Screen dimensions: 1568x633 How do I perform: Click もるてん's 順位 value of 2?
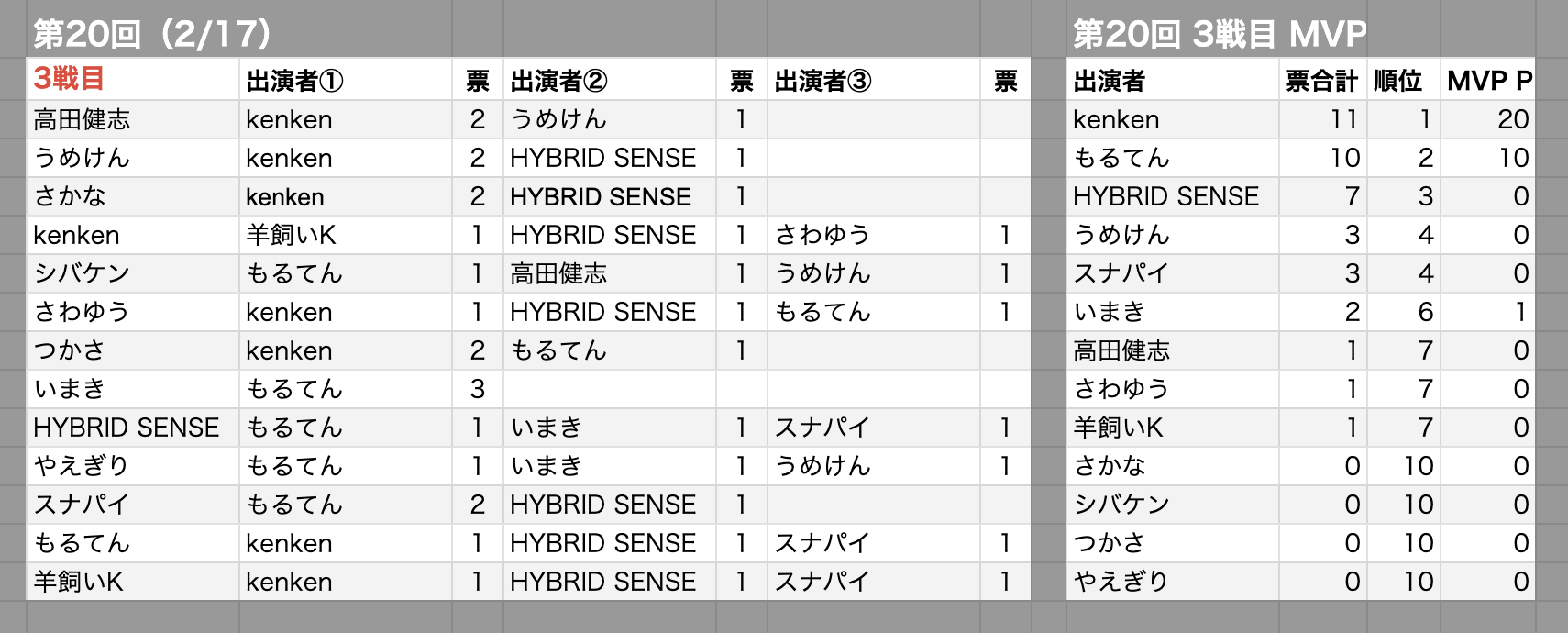[x=1425, y=158]
